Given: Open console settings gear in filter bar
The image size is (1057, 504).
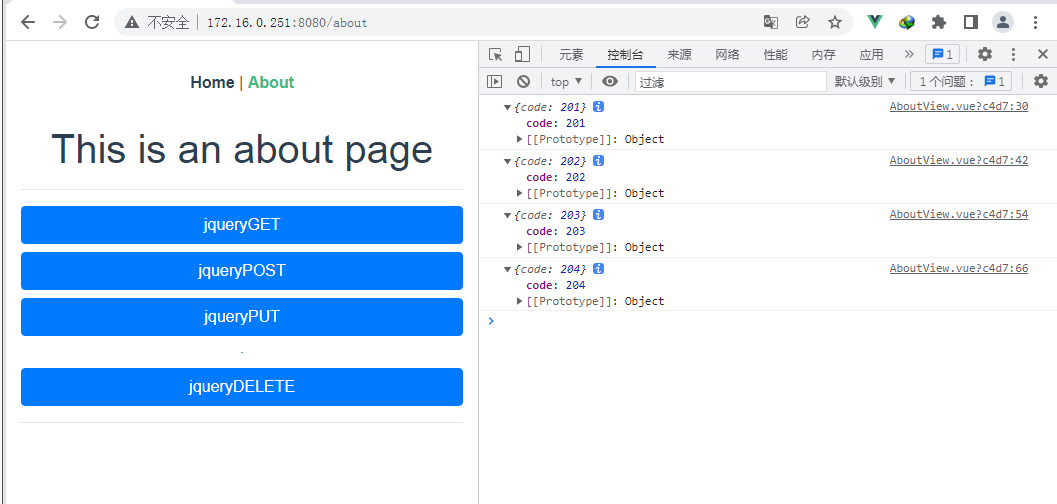Looking at the screenshot, I should point(1041,82).
